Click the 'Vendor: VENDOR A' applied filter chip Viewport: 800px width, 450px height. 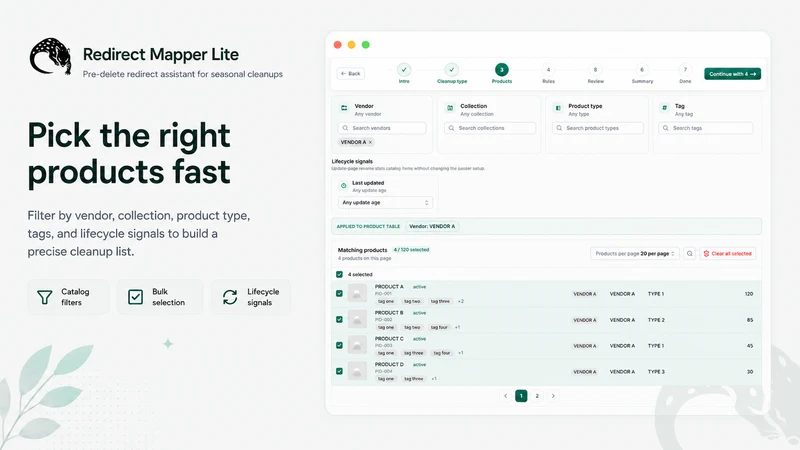click(x=432, y=226)
